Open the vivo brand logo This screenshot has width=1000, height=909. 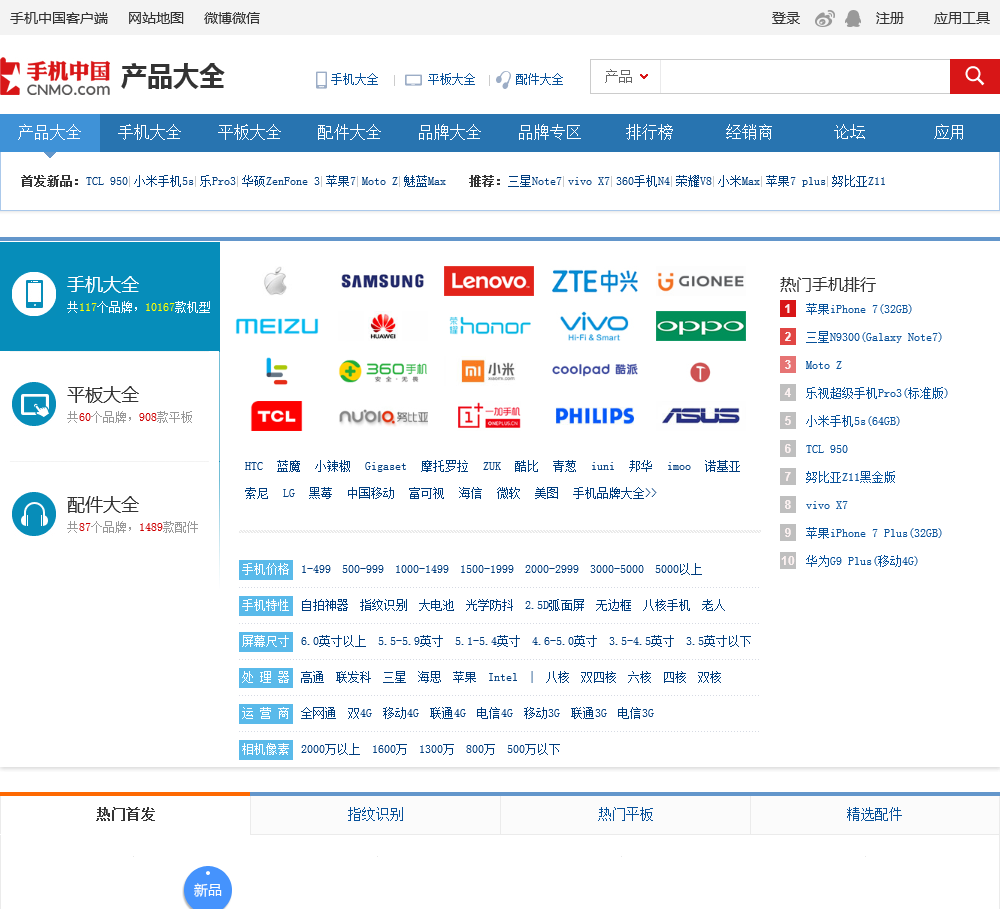tap(594, 327)
